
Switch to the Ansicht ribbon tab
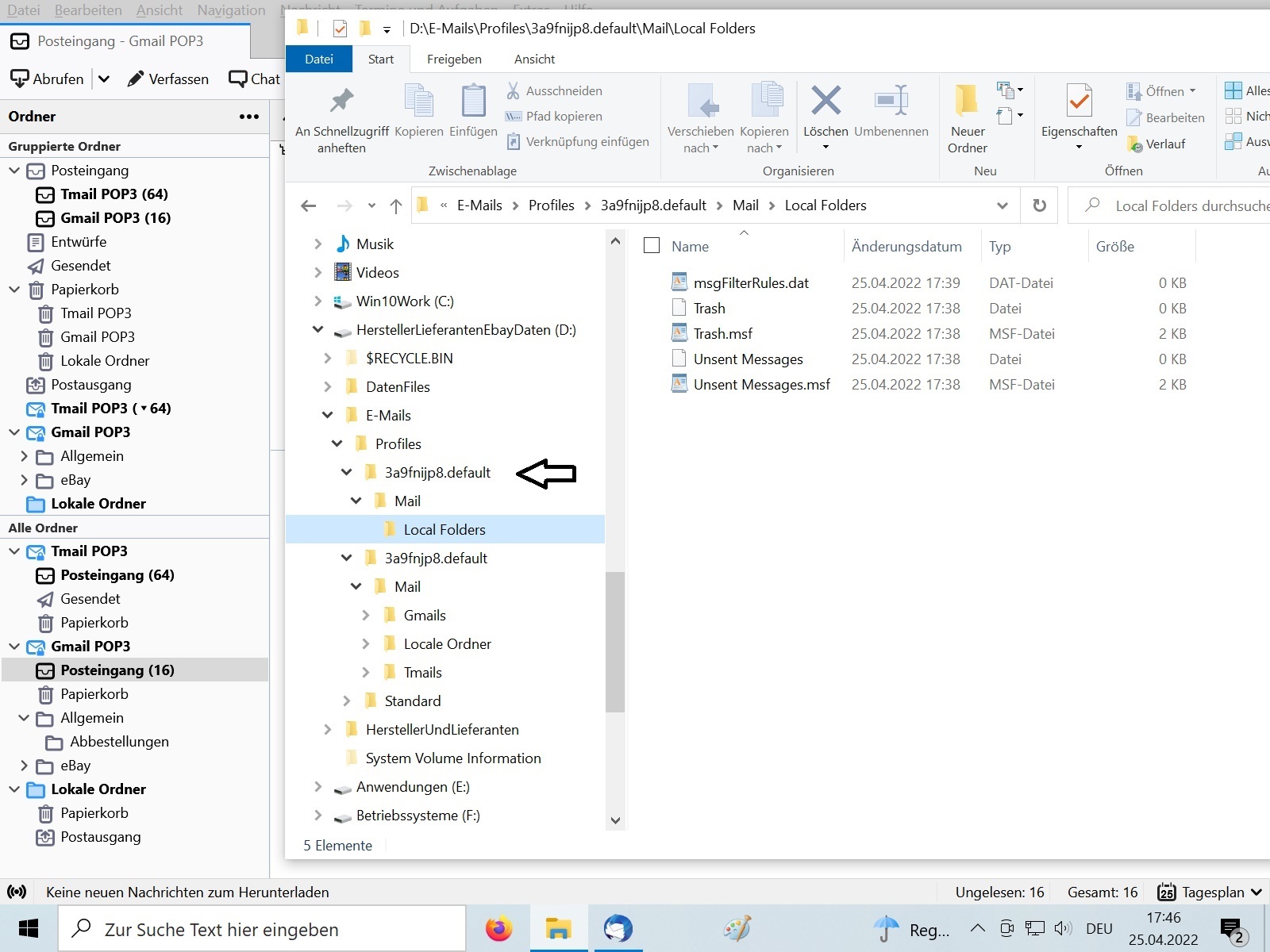click(x=534, y=59)
